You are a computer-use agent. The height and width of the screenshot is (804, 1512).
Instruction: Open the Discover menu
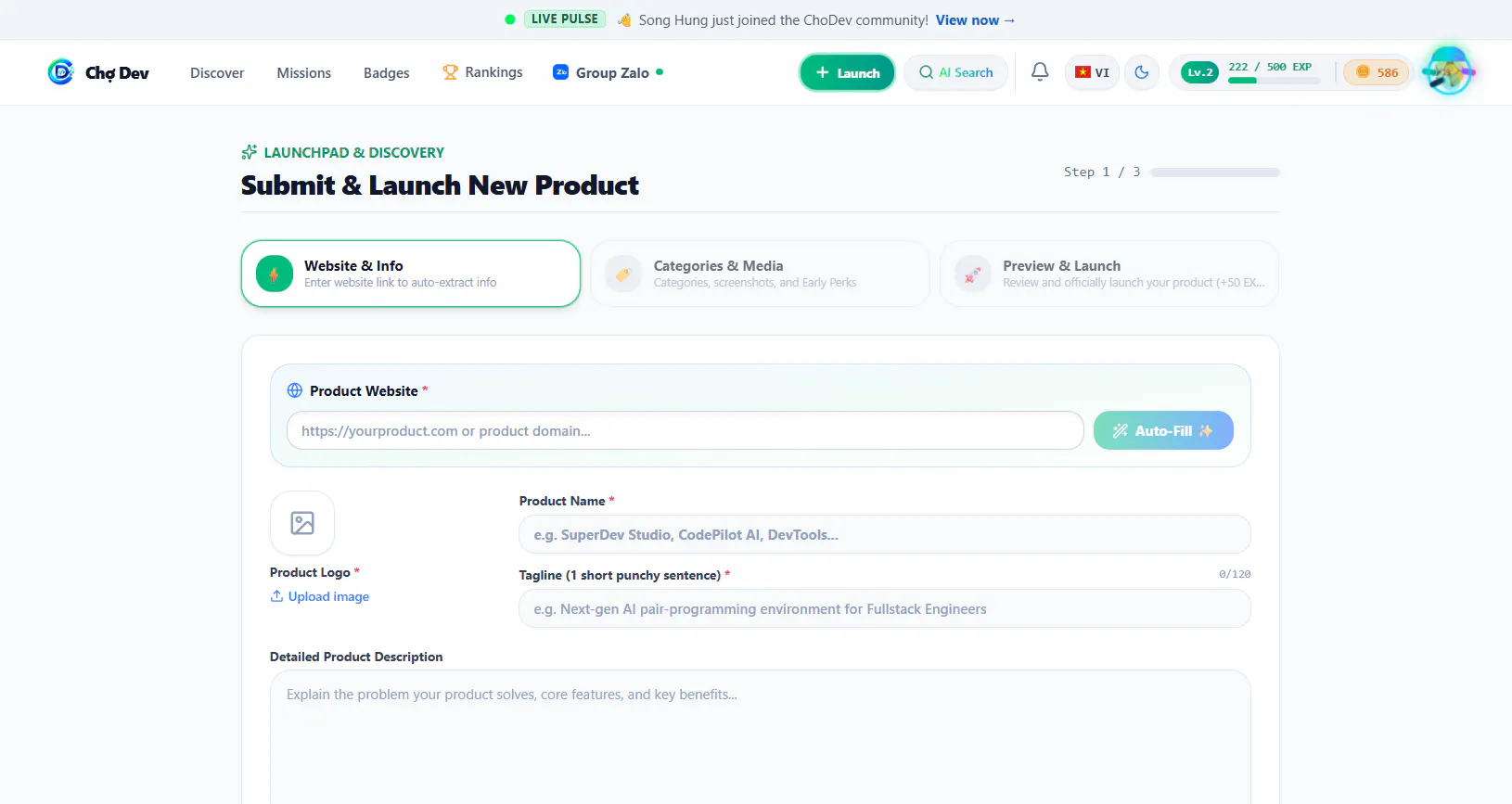pos(217,72)
